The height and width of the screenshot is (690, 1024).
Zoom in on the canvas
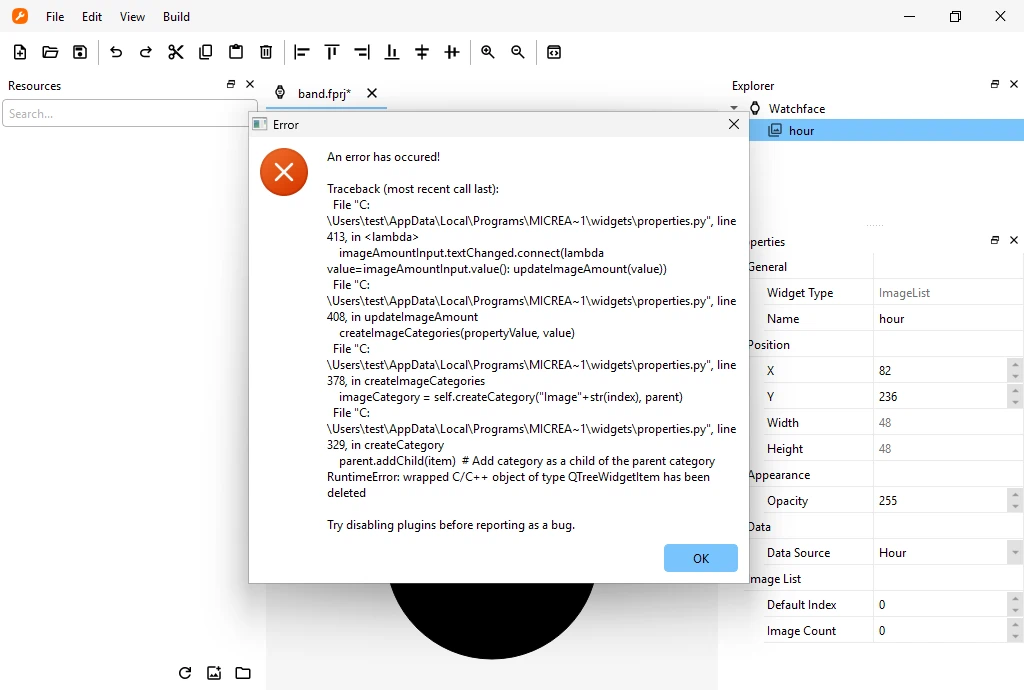click(x=488, y=52)
